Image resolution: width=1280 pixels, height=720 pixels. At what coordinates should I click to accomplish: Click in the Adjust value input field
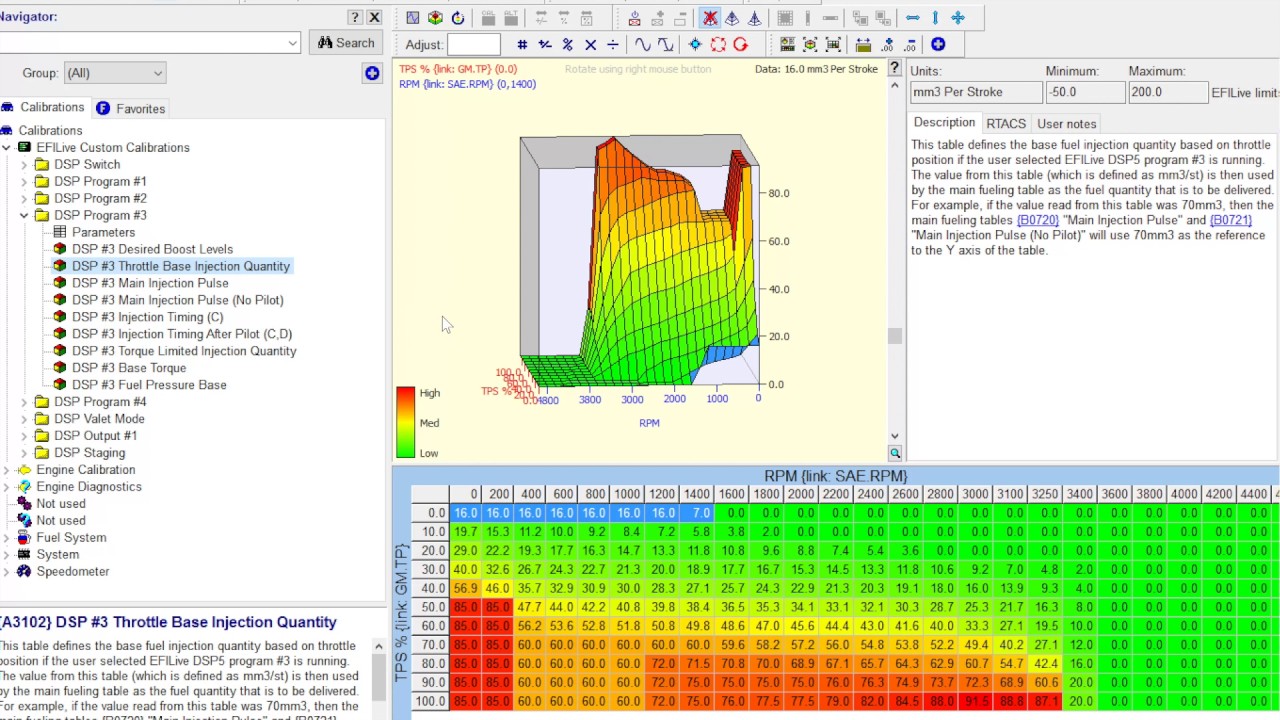click(474, 44)
